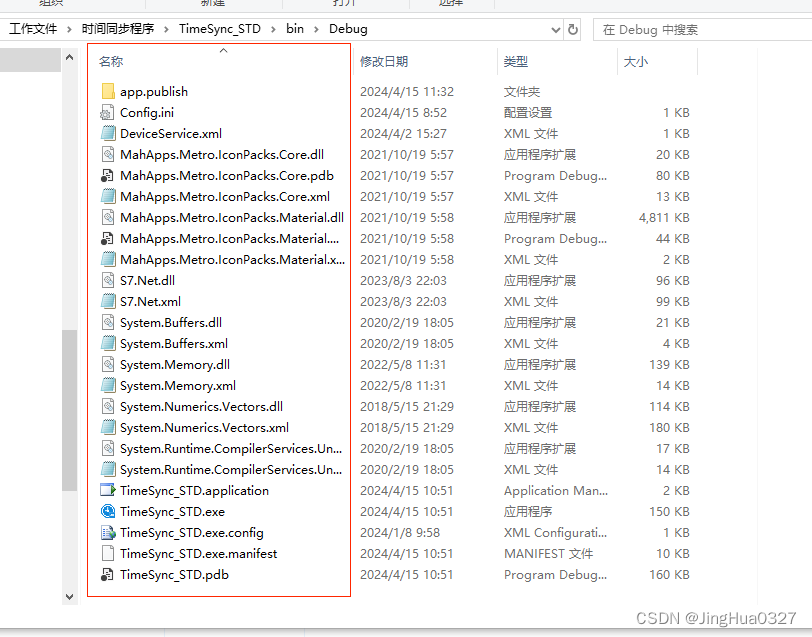Click the bin breadcrumb chevron

pyautogui.click(x=317, y=29)
